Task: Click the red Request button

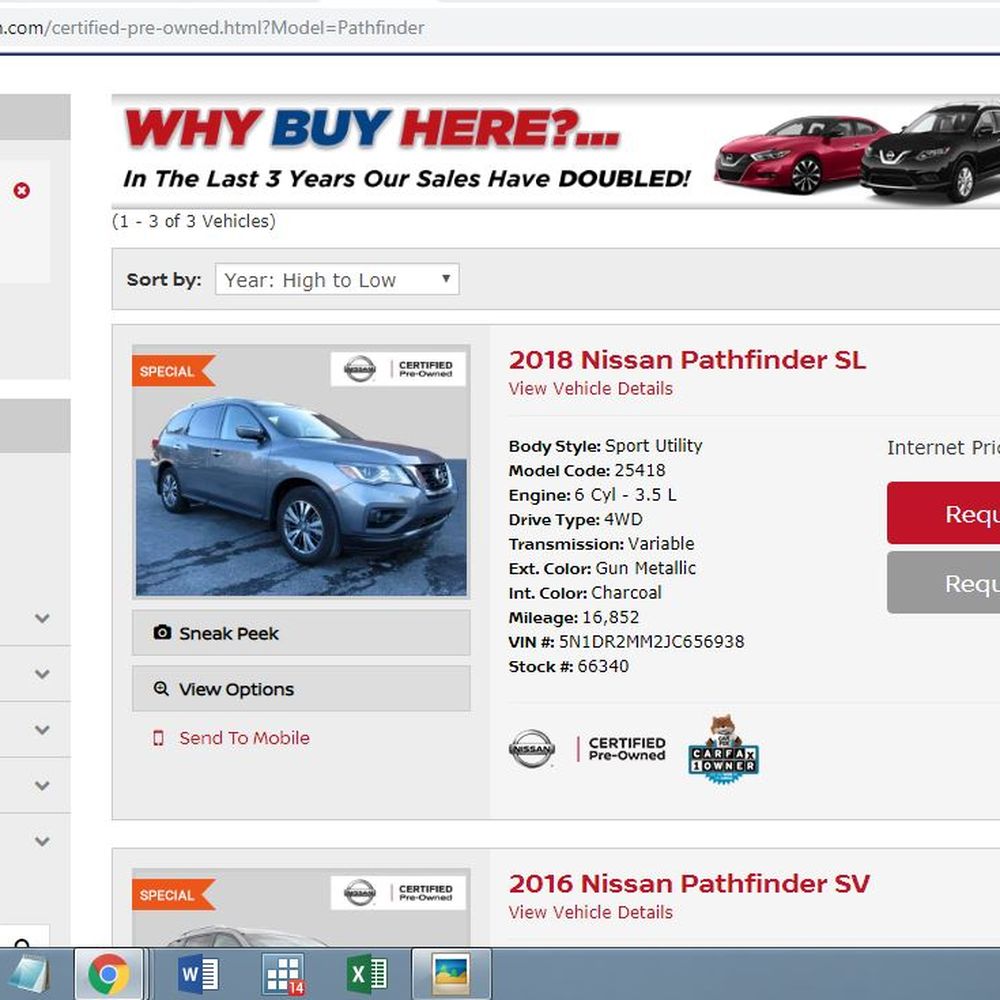Action: click(943, 513)
